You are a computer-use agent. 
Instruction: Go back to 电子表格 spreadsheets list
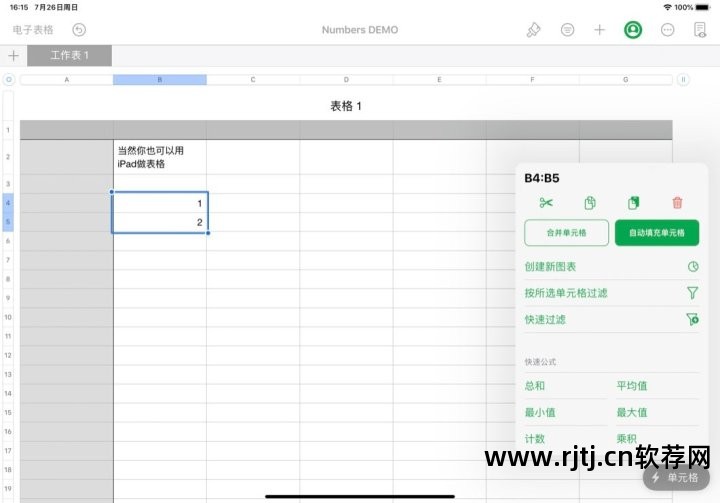pos(33,30)
